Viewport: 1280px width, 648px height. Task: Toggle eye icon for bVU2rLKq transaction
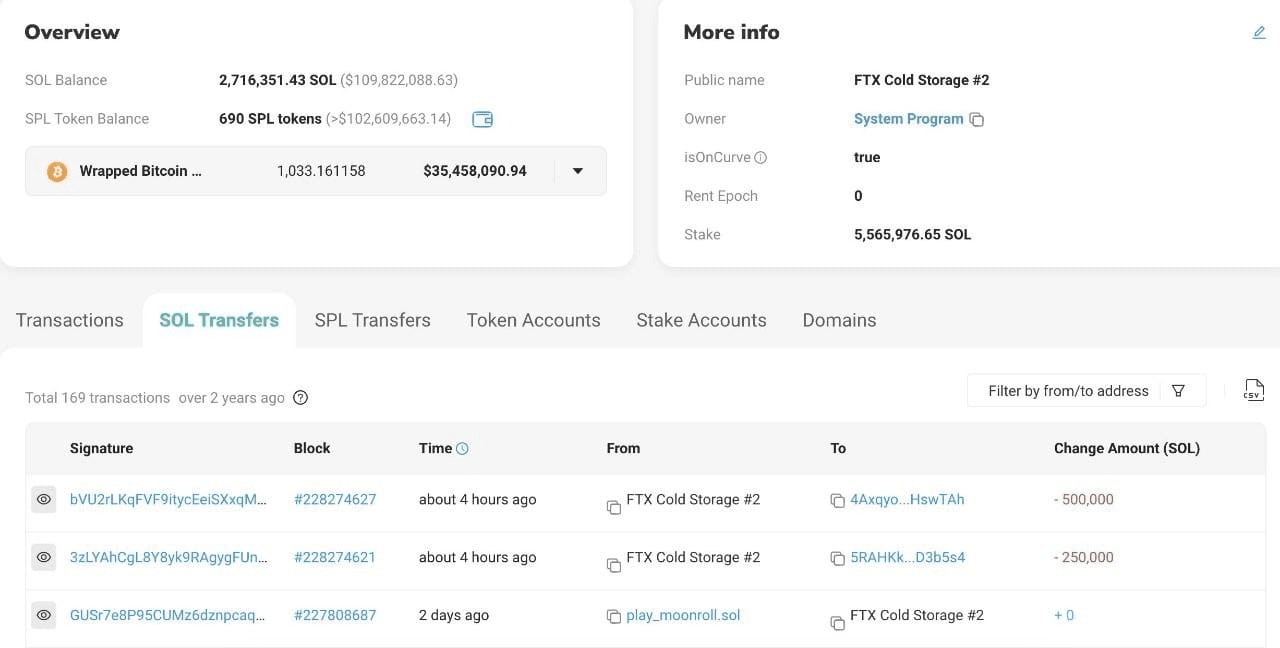pos(43,499)
